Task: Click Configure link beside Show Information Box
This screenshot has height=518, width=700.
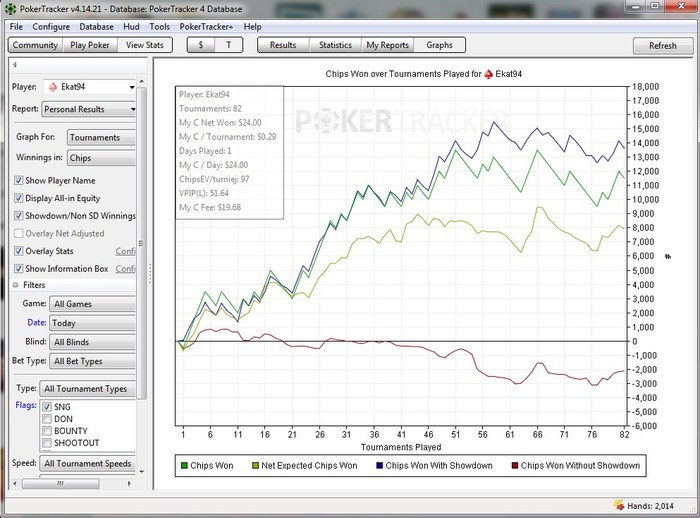Action: click(x=125, y=269)
